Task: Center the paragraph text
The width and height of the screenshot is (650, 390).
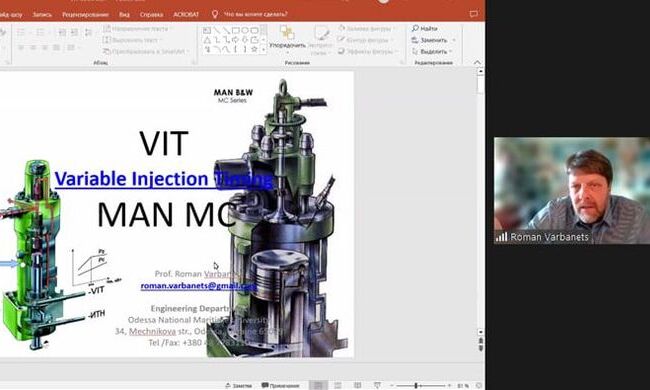Action: coord(33,48)
